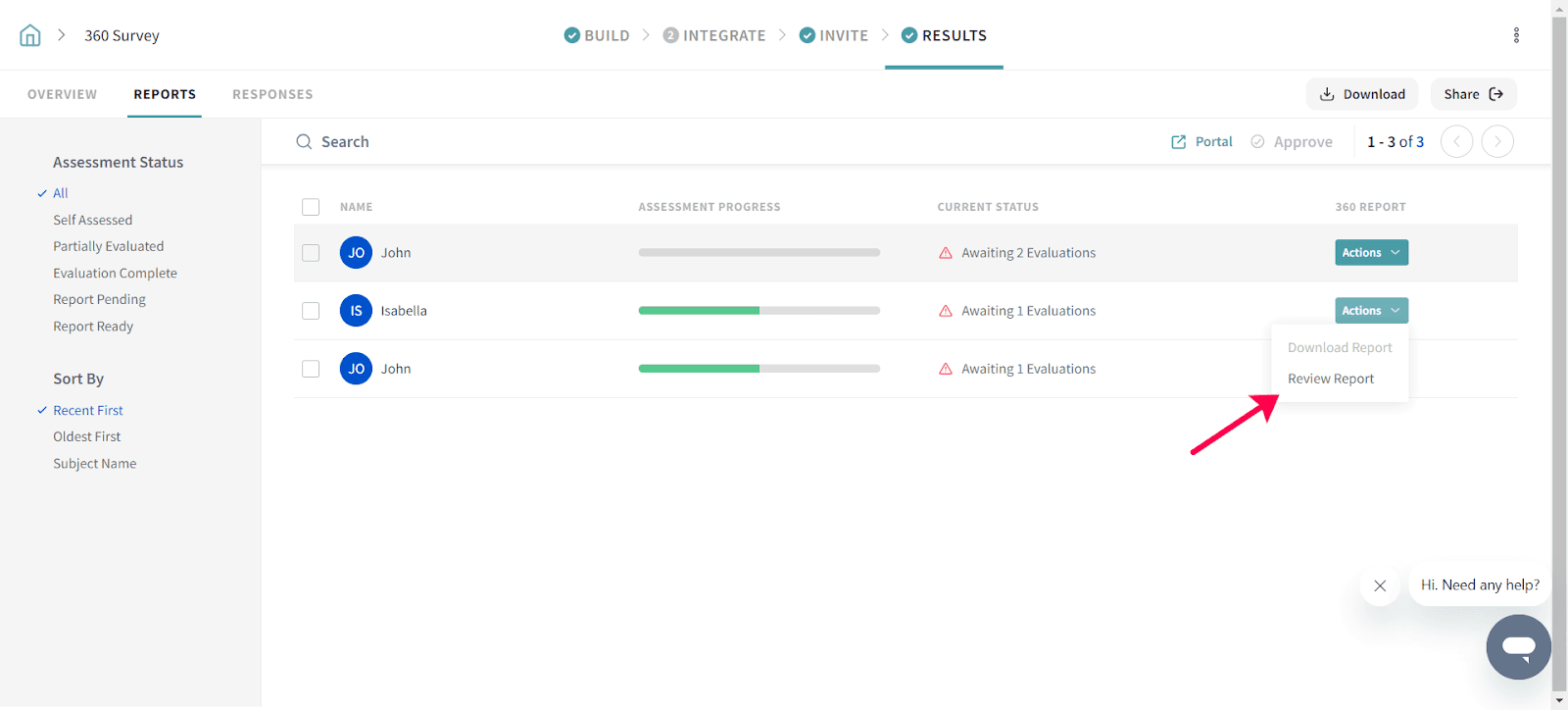
Task: Check the first John row checkbox
Action: [311, 253]
